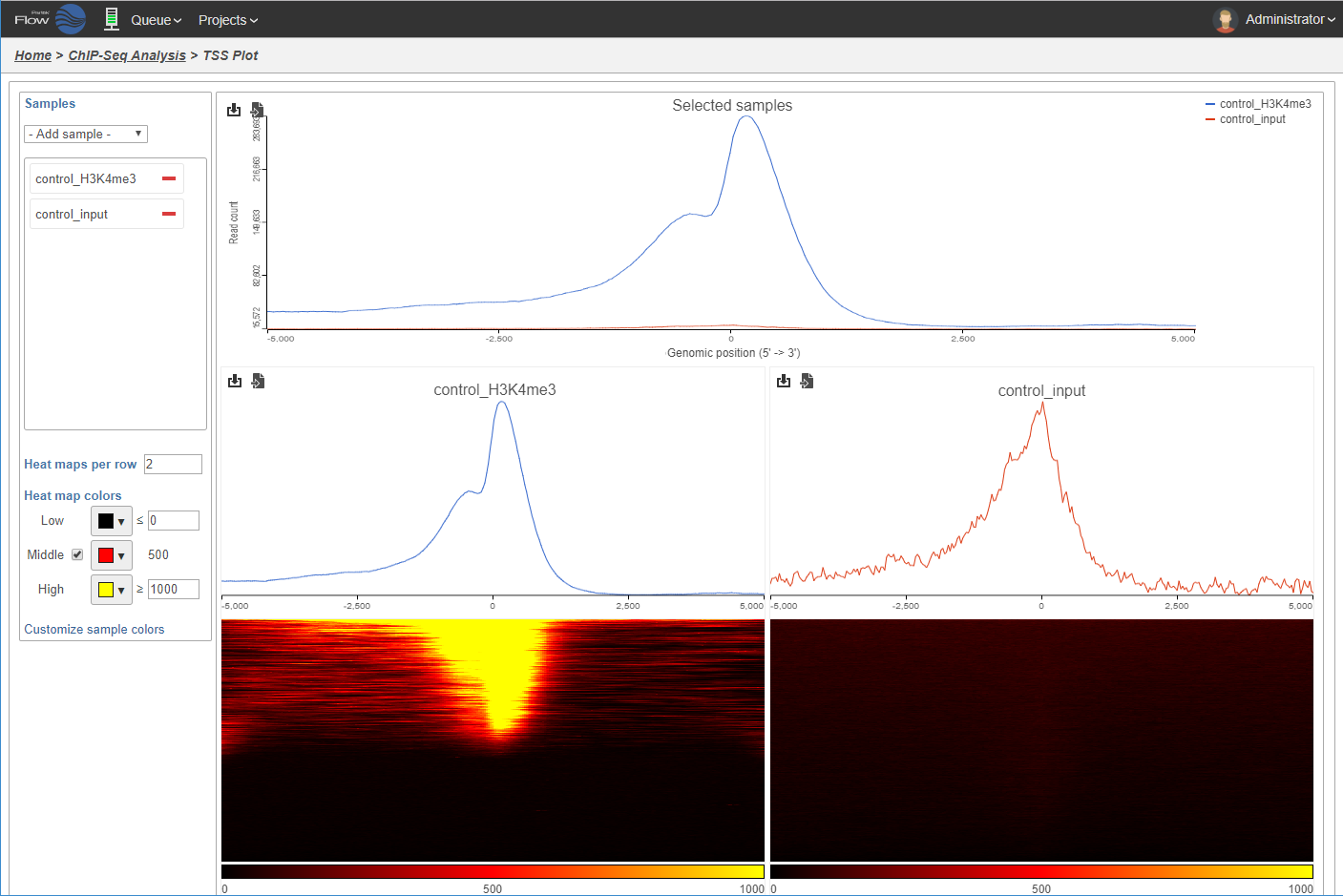Go to Home breadcrumb link
1343x896 pixels.
pyautogui.click(x=33, y=55)
